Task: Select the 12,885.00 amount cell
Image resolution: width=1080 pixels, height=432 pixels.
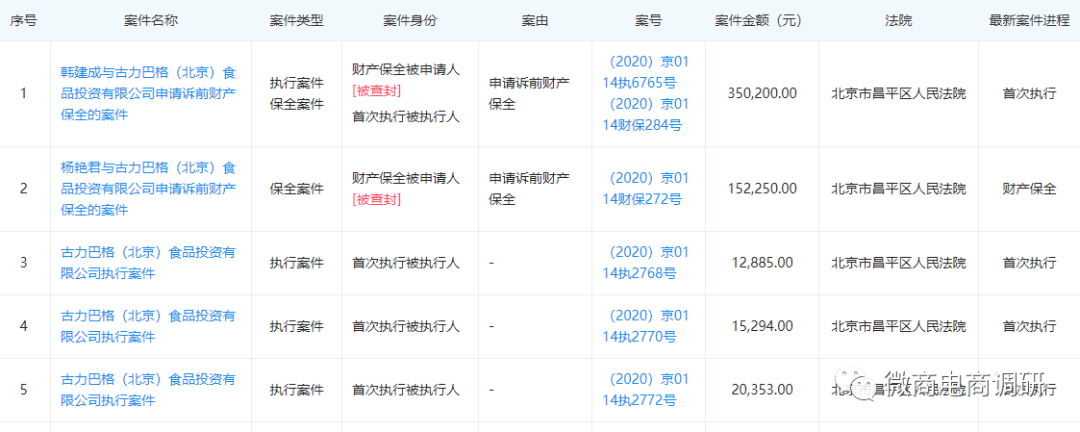Action: tap(762, 262)
